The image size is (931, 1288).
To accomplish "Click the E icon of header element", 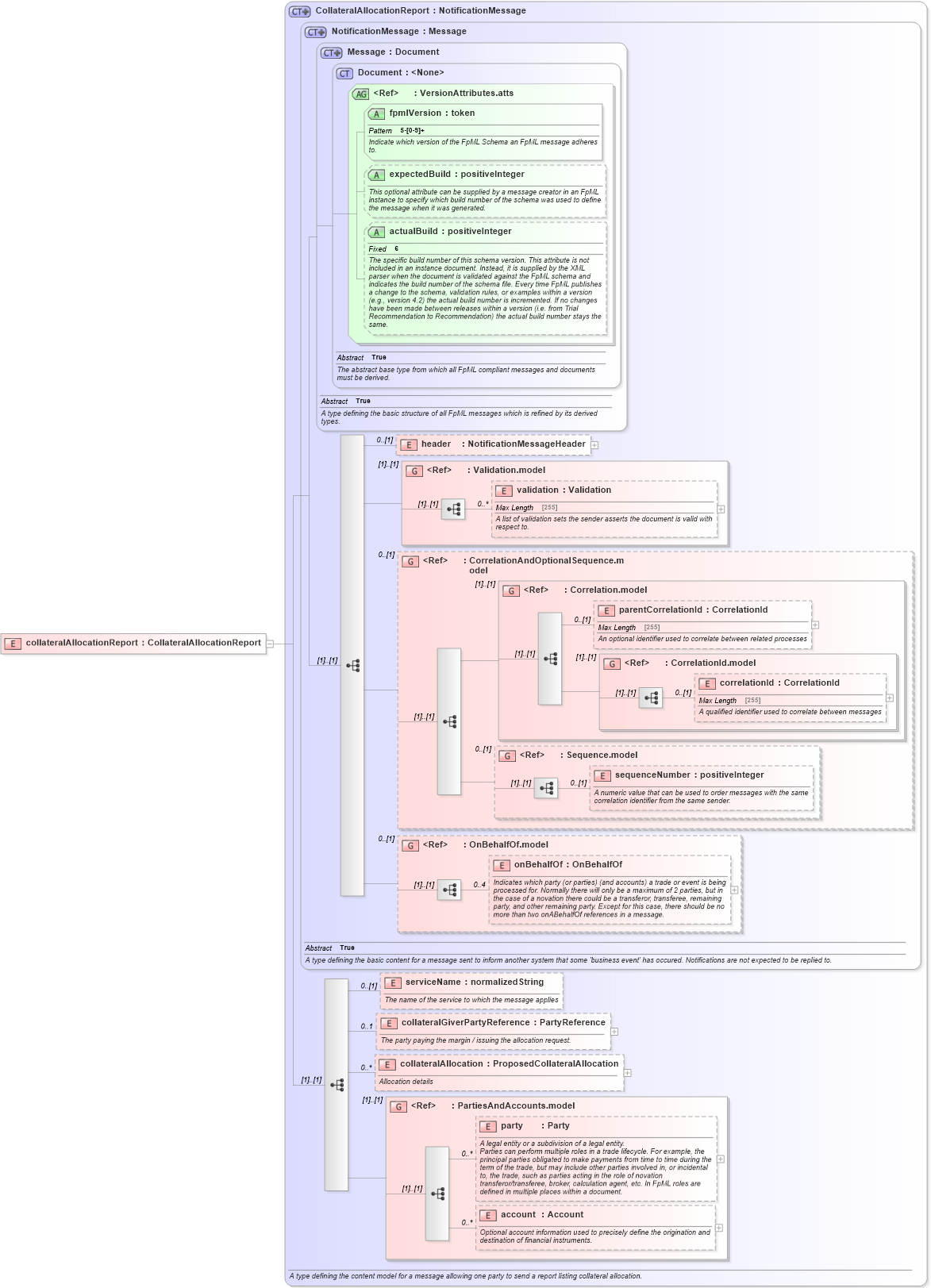I will (x=409, y=445).
